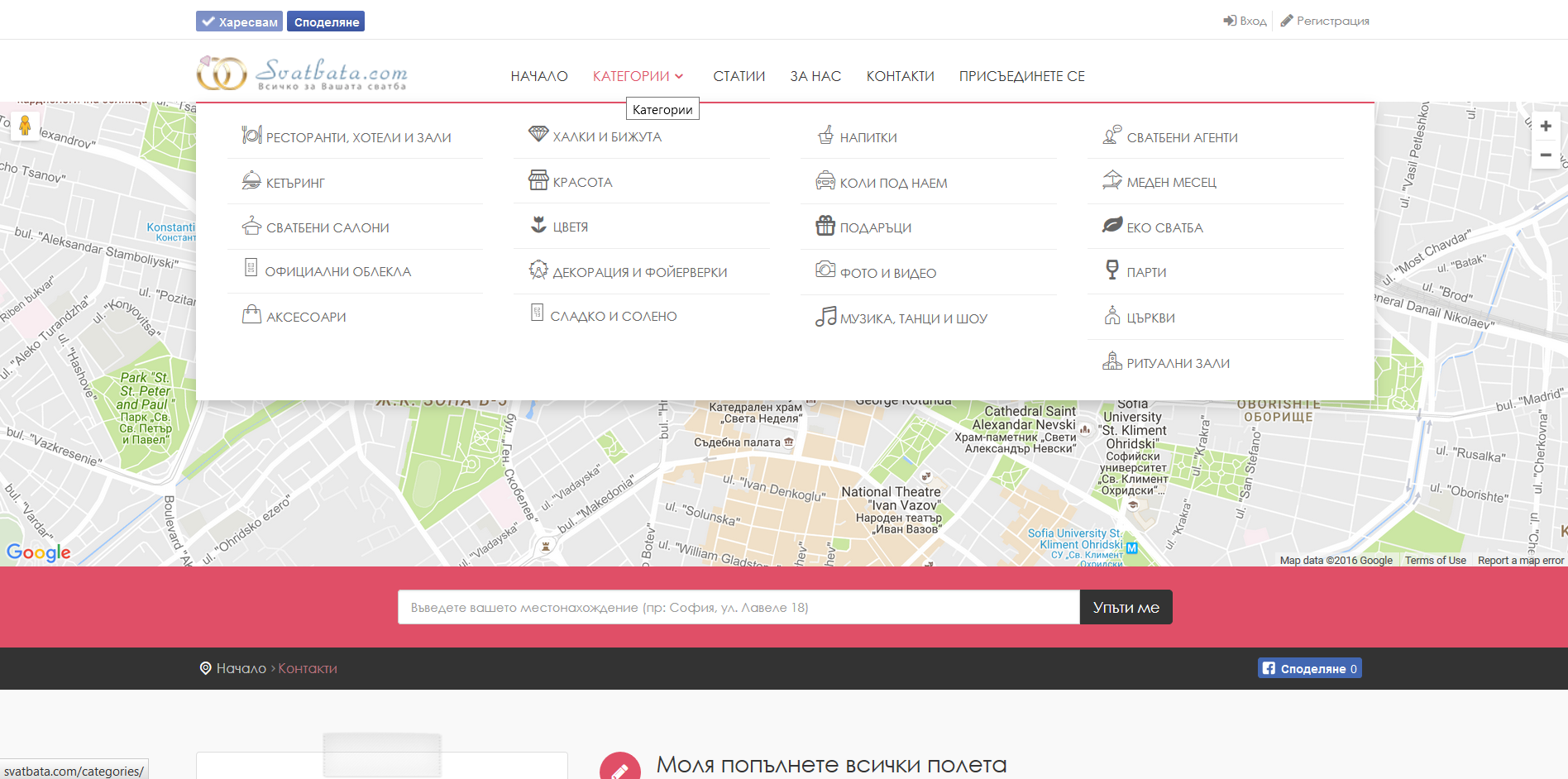Click the Контакти breadcrumb link
This screenshot has width=1568, height=779.
pos(308,668)
